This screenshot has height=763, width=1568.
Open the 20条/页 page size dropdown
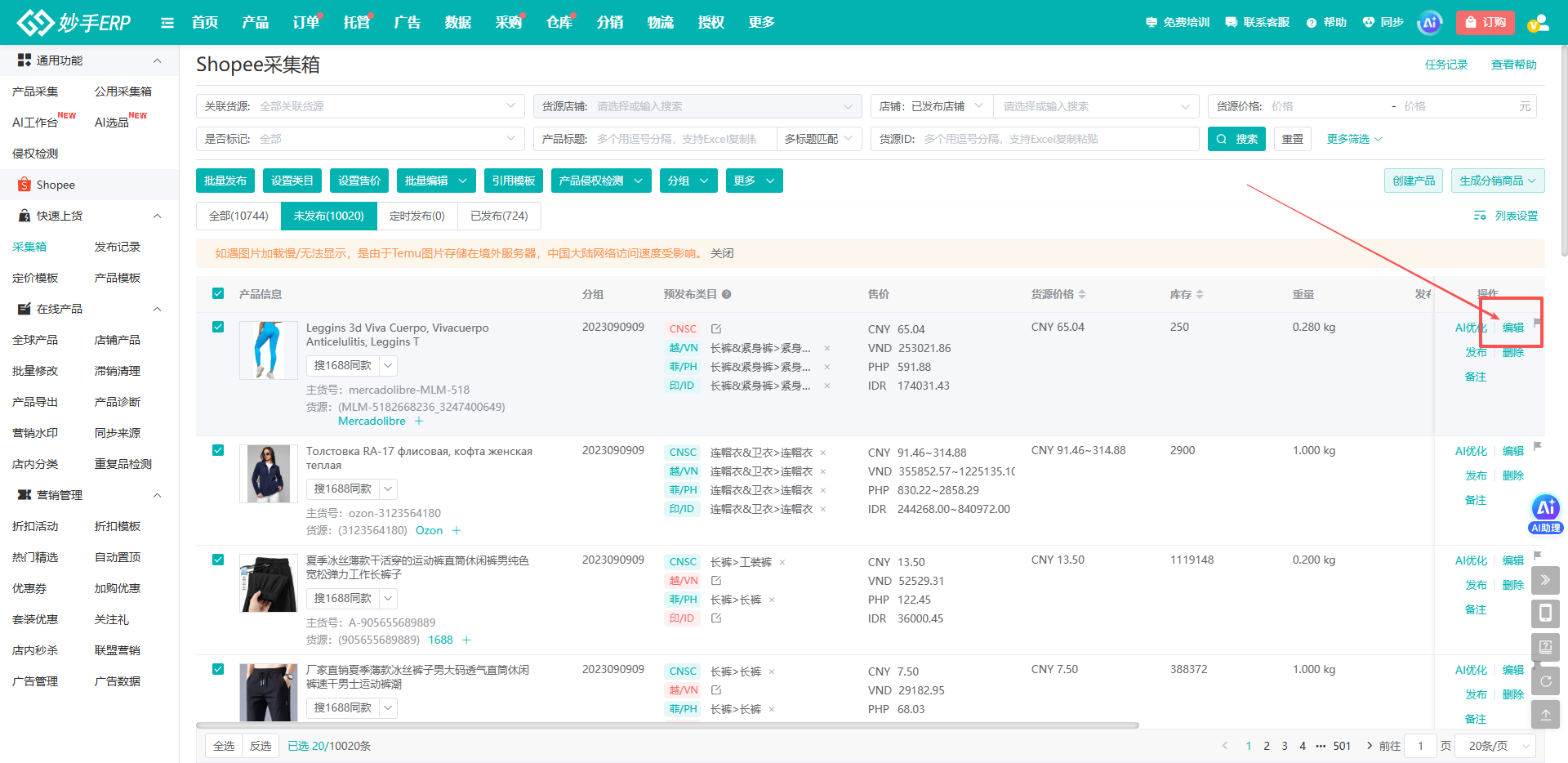(x=1499, y=746)
